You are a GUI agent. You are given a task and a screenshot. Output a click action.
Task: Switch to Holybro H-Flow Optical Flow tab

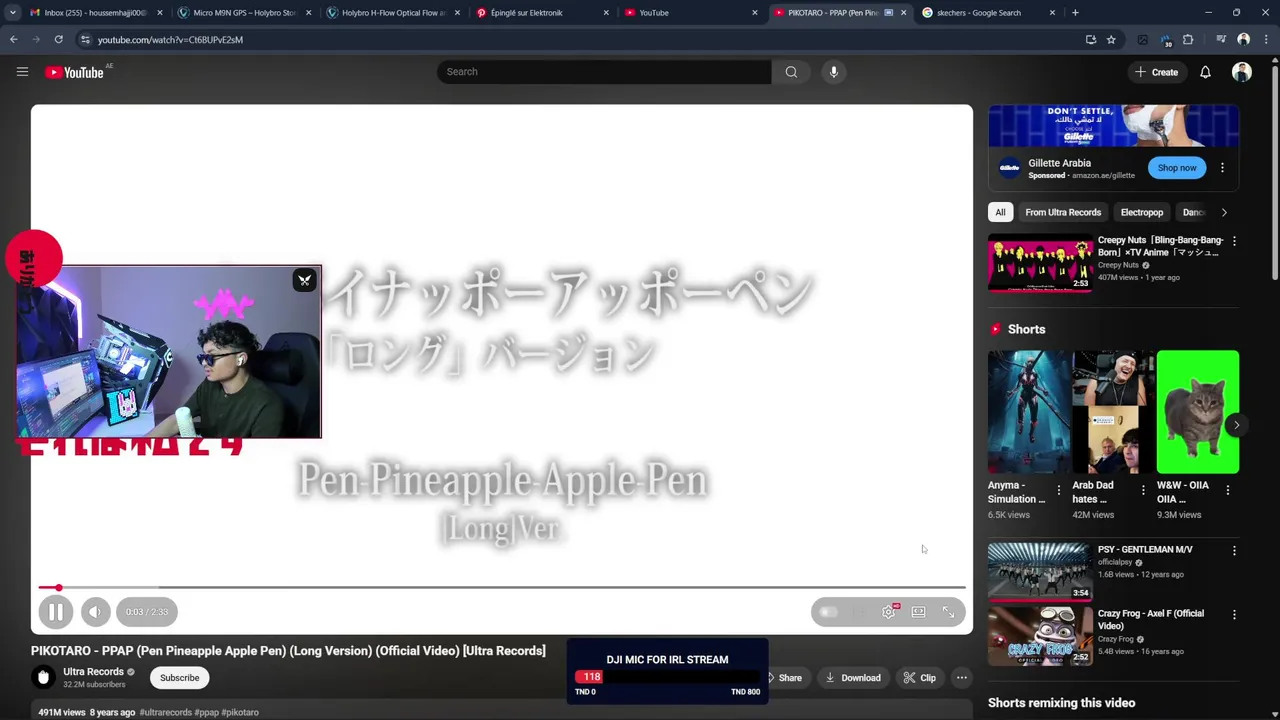click(394, 13)
